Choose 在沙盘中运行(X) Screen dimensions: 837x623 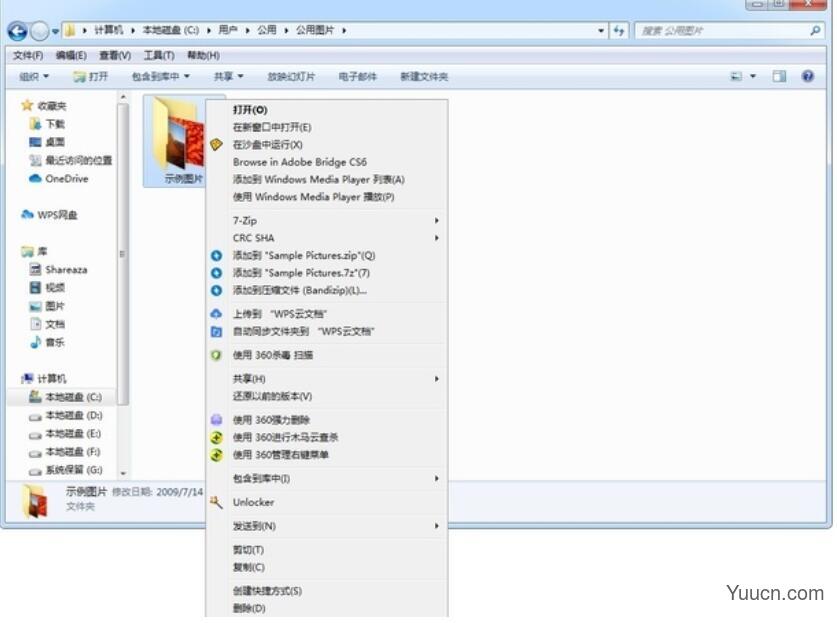click(327, 145)
